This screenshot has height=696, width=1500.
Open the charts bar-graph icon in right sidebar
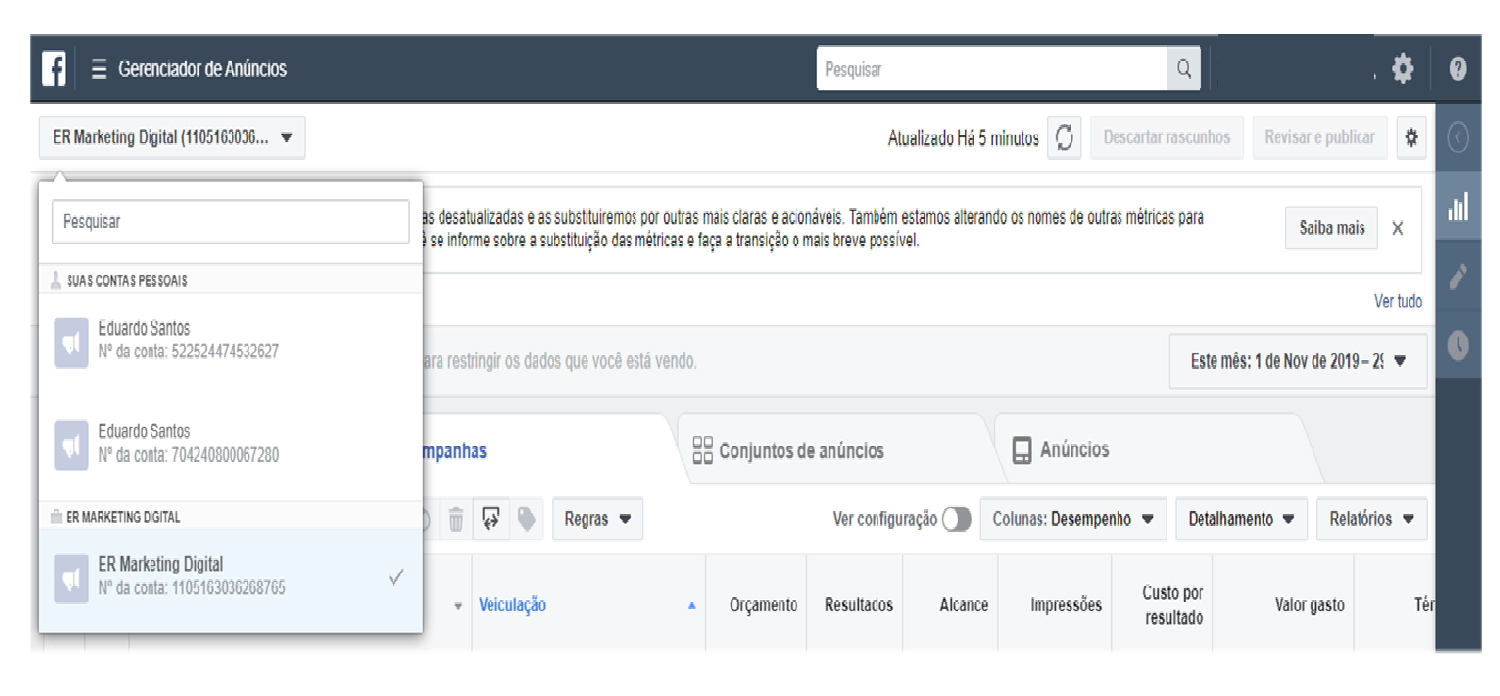tap(1458, 208)
